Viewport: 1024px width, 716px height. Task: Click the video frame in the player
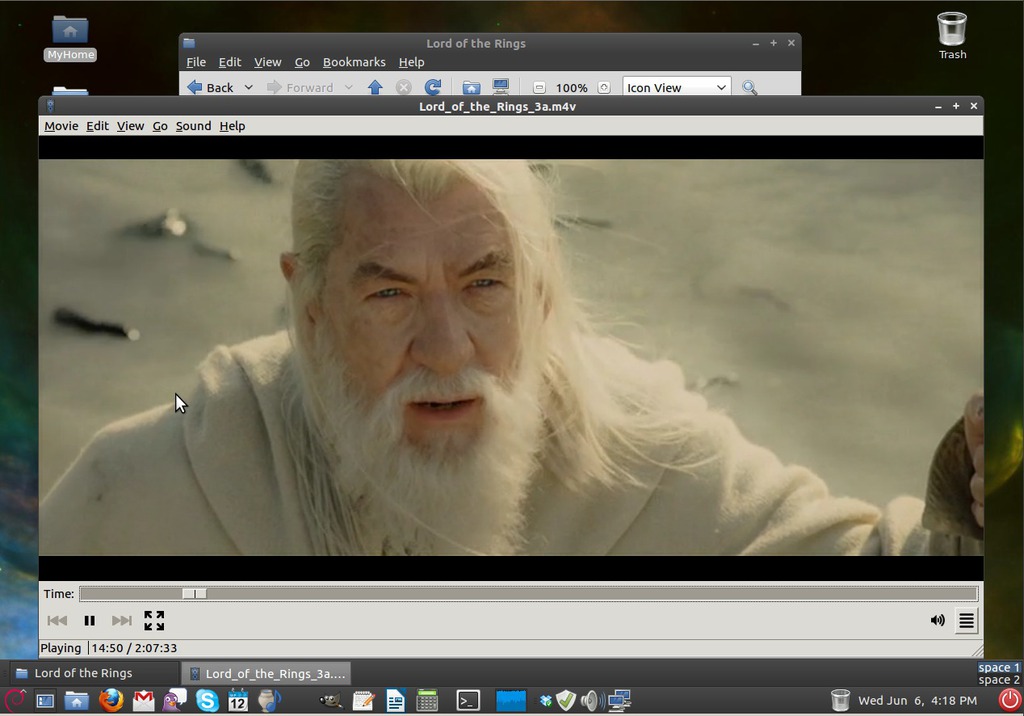click(511, 357)
